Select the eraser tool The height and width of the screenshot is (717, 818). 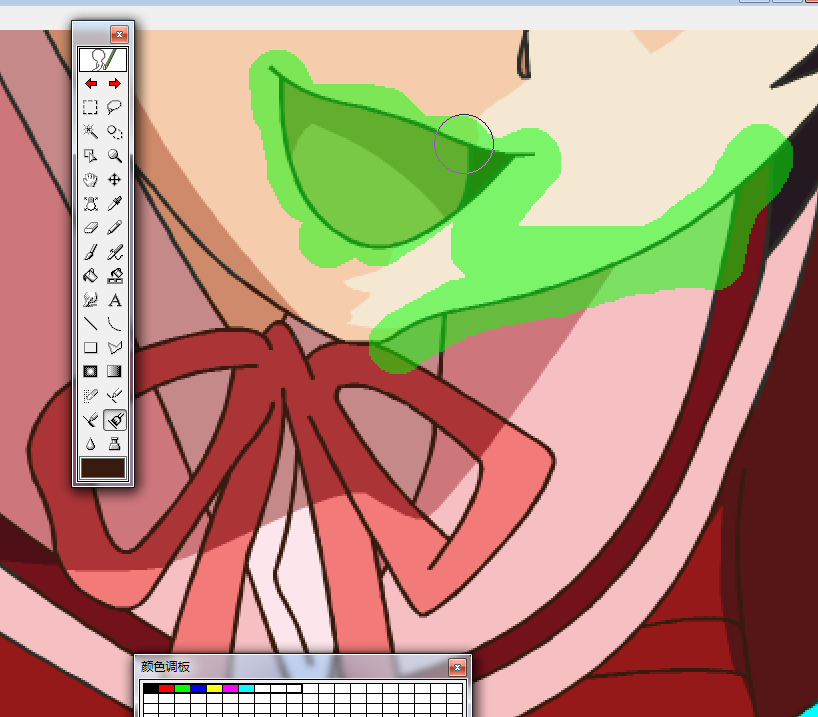[x=90, y=228]
